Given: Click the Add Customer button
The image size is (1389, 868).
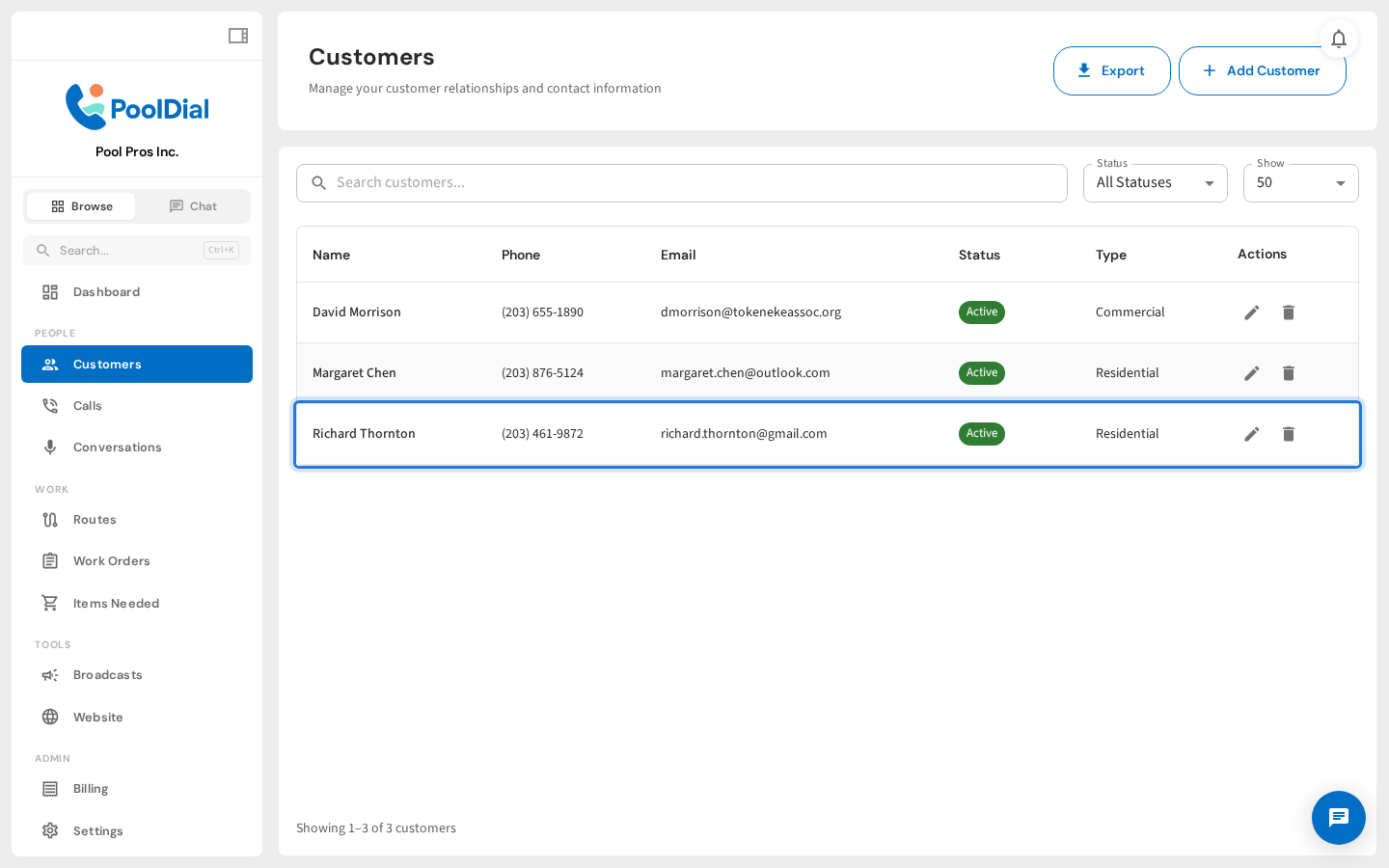Looking at the screenshot, I should tap(1262, 70).
